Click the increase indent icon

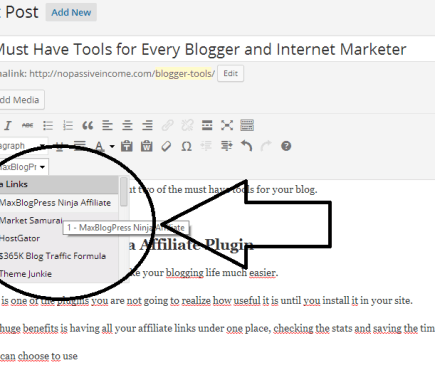point(227,146)
